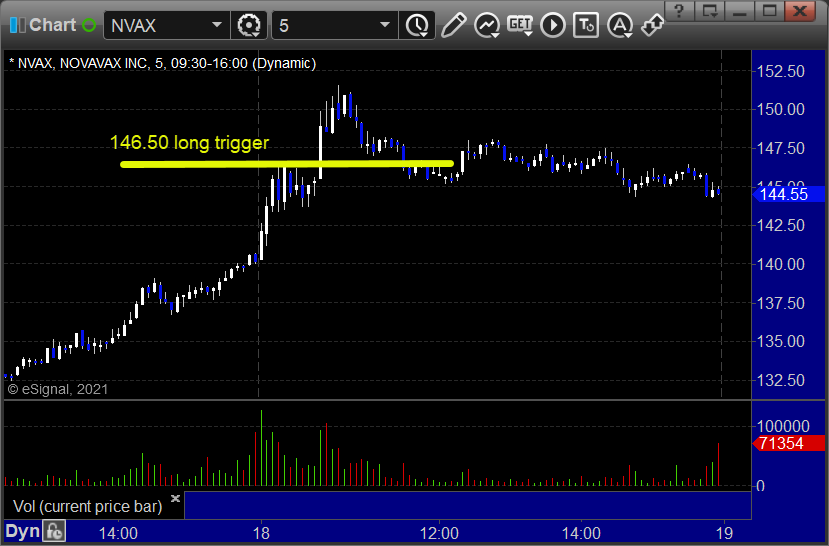This screenshot has width=829, height=546.
Task: Click the 150.00 price axis label
Action: coord(781,109)
